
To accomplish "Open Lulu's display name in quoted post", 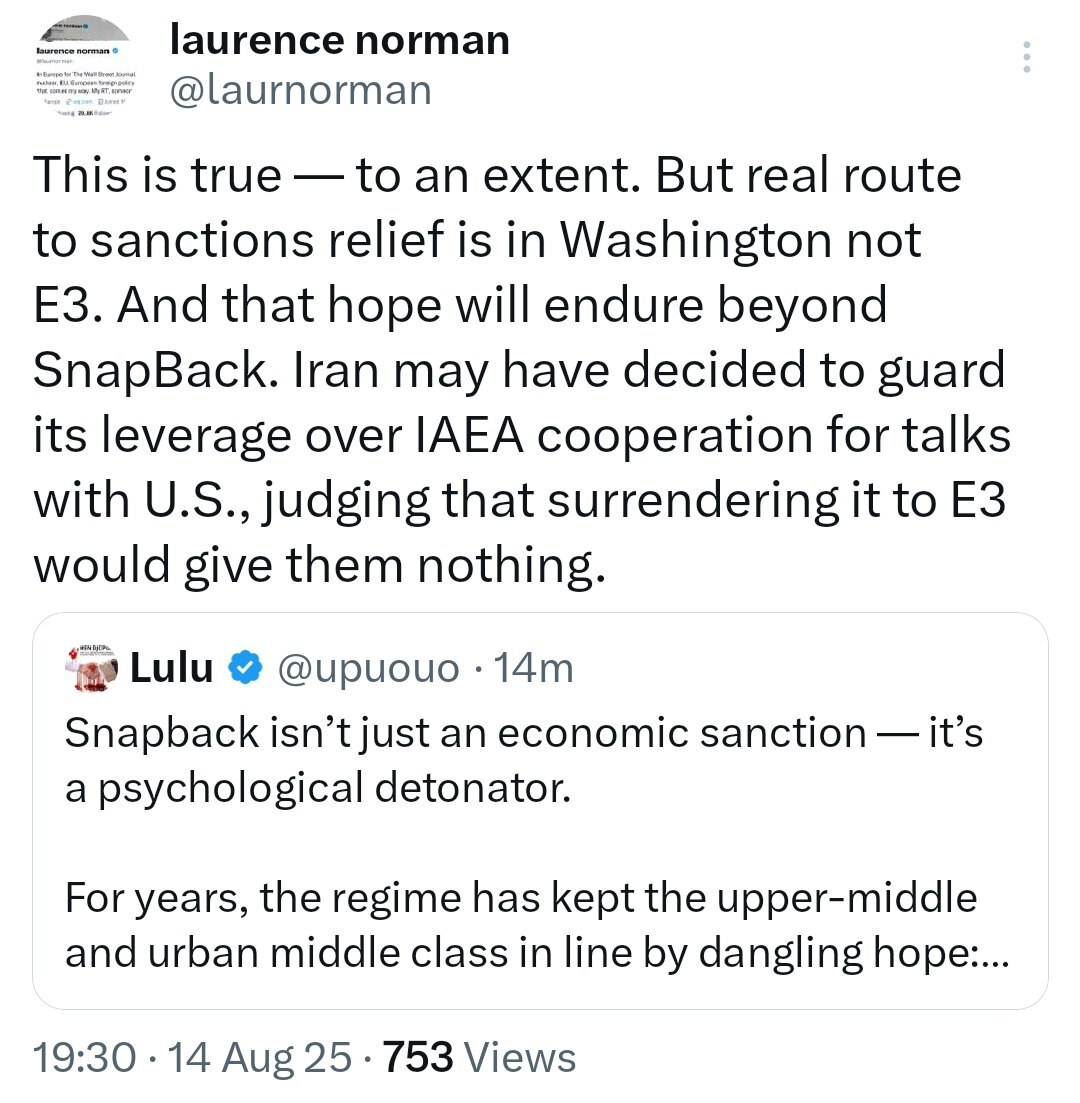I will pyautogui.click(x=172, y=667).
